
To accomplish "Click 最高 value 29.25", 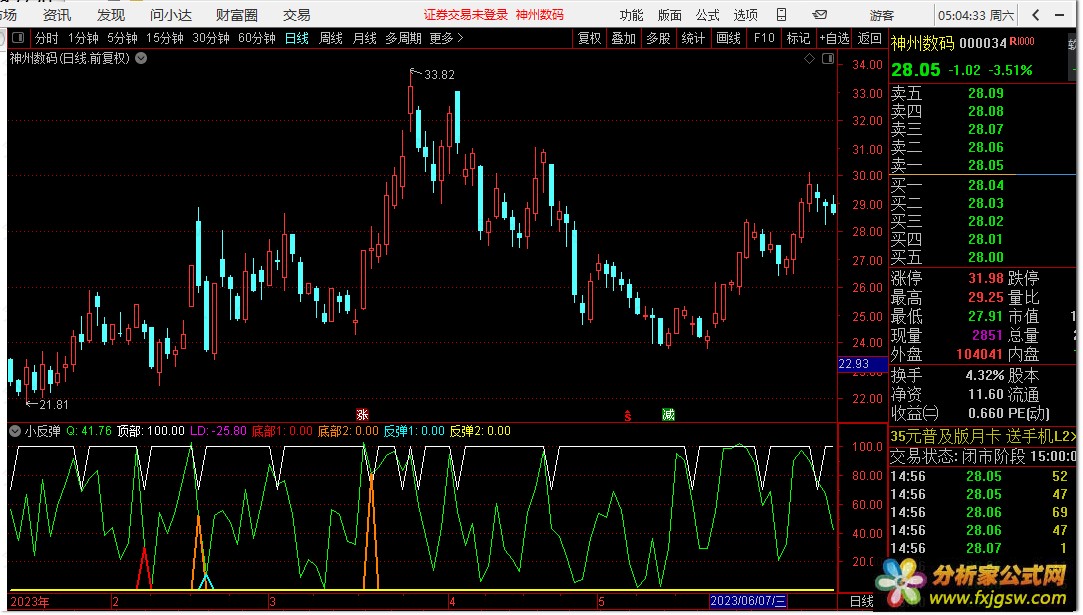I will (986, 297).
